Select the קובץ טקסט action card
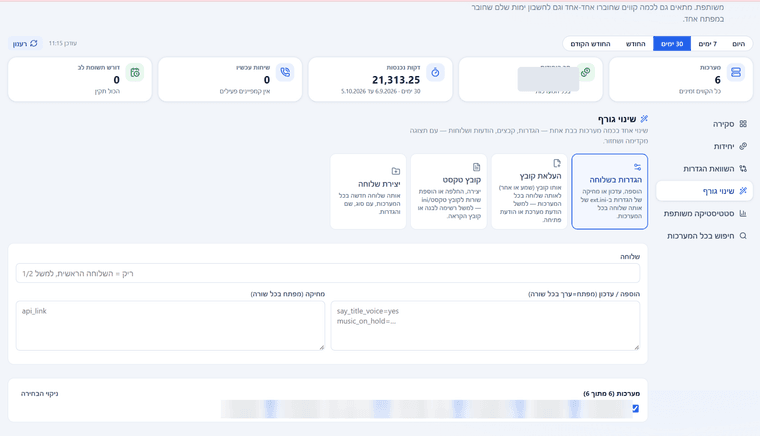This screenshot has width=760, height=436. point(449,191)
